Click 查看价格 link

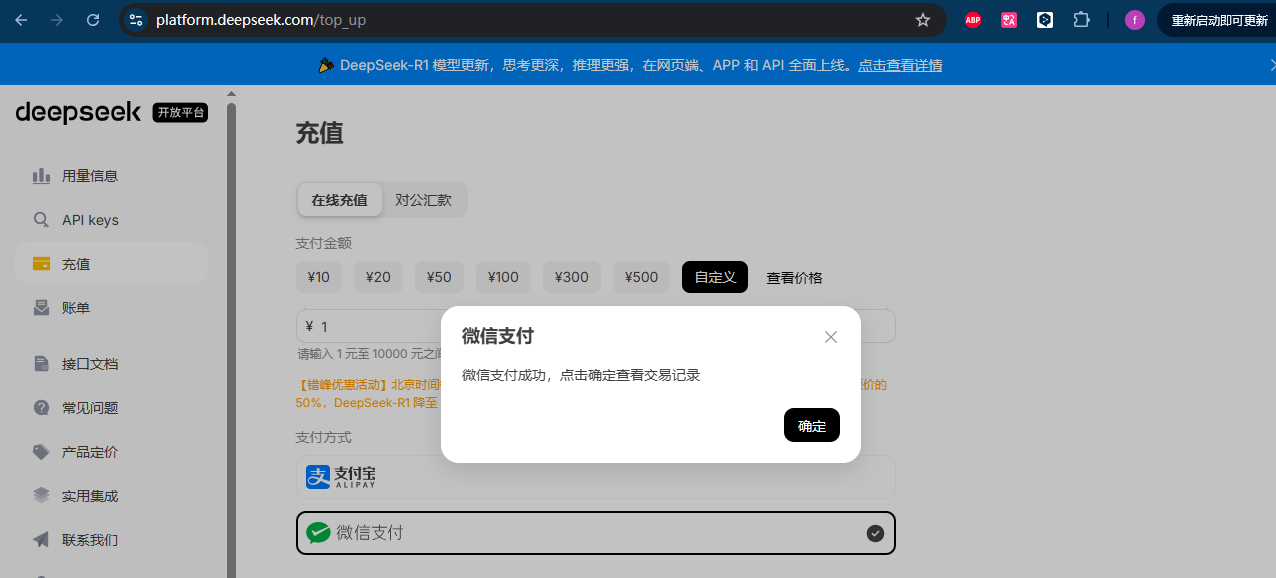794,278
